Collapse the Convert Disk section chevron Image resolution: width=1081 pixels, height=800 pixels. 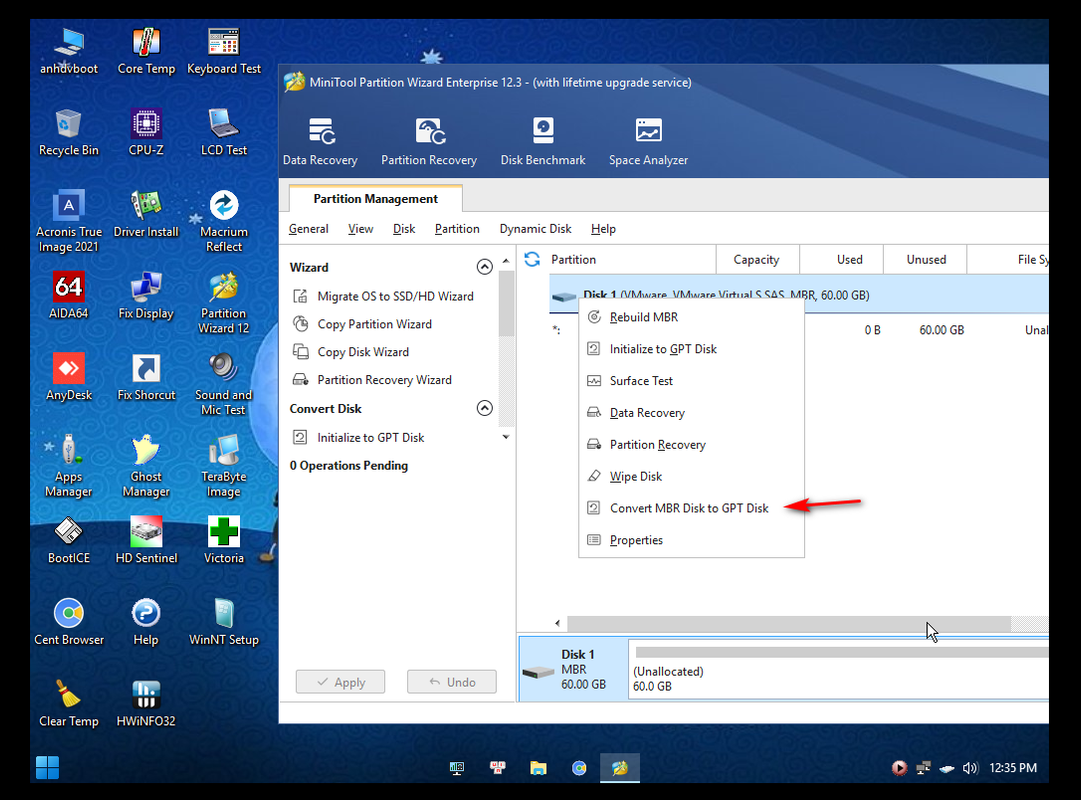(485, 408)
